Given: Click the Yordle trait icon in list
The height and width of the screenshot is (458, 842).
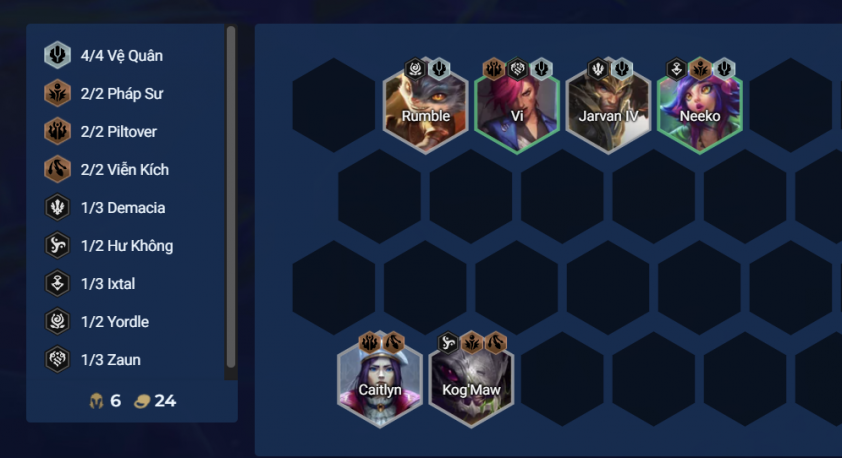Looking at the screenshot, I should [x=57, y=322].
